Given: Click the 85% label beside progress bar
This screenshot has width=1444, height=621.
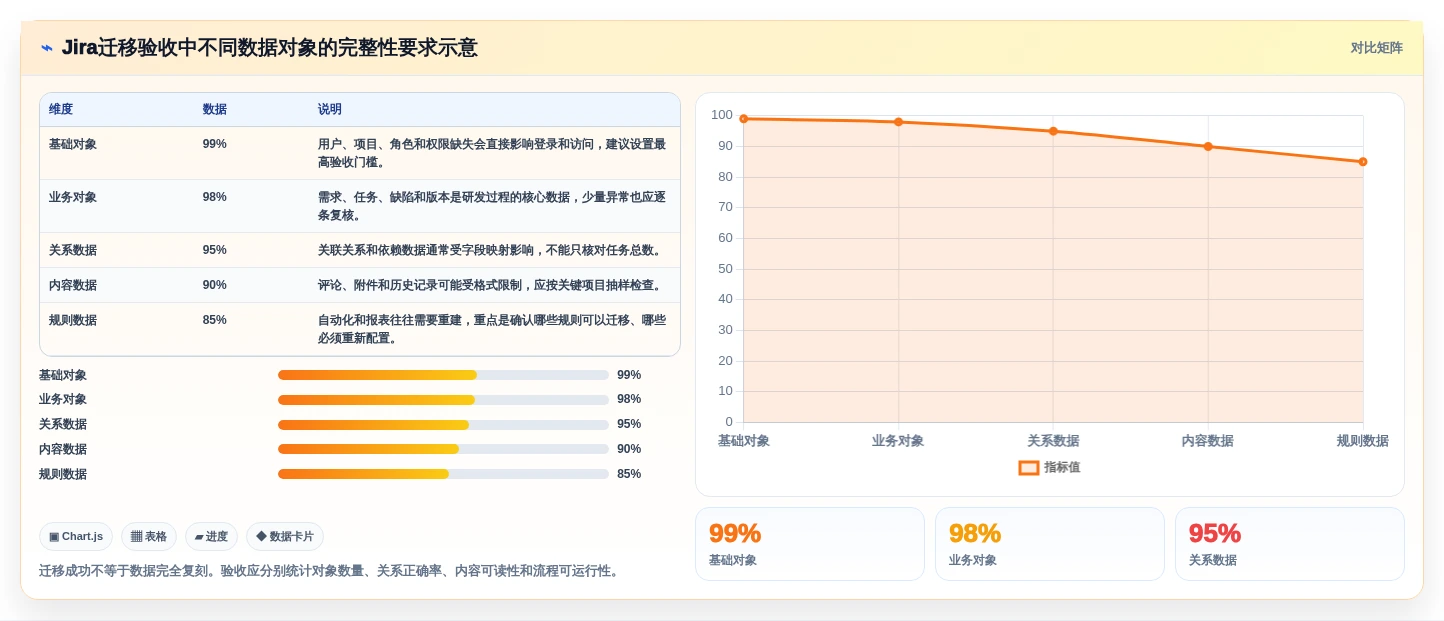Looking at the screenshot, I should click(x=629, y=474).
